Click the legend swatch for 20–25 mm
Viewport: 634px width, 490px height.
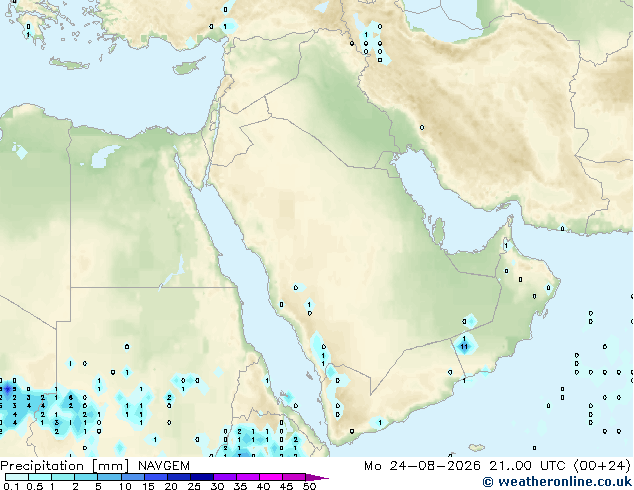click(x=178, y=477)
